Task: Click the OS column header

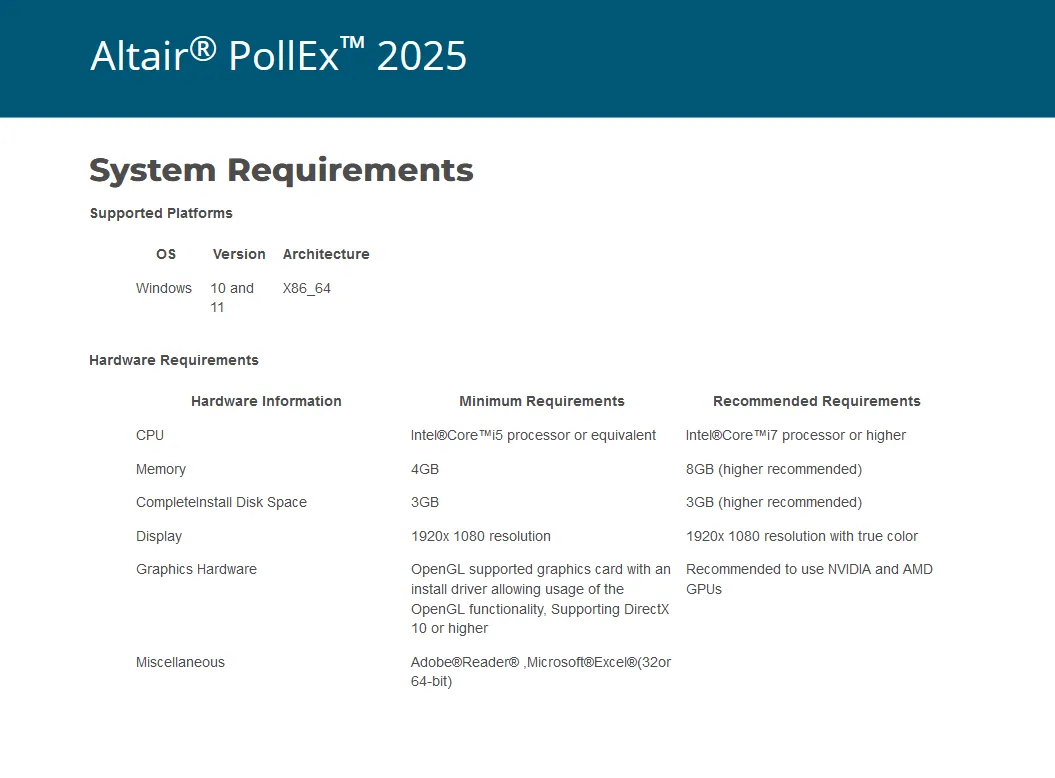Action: point(166,254)
